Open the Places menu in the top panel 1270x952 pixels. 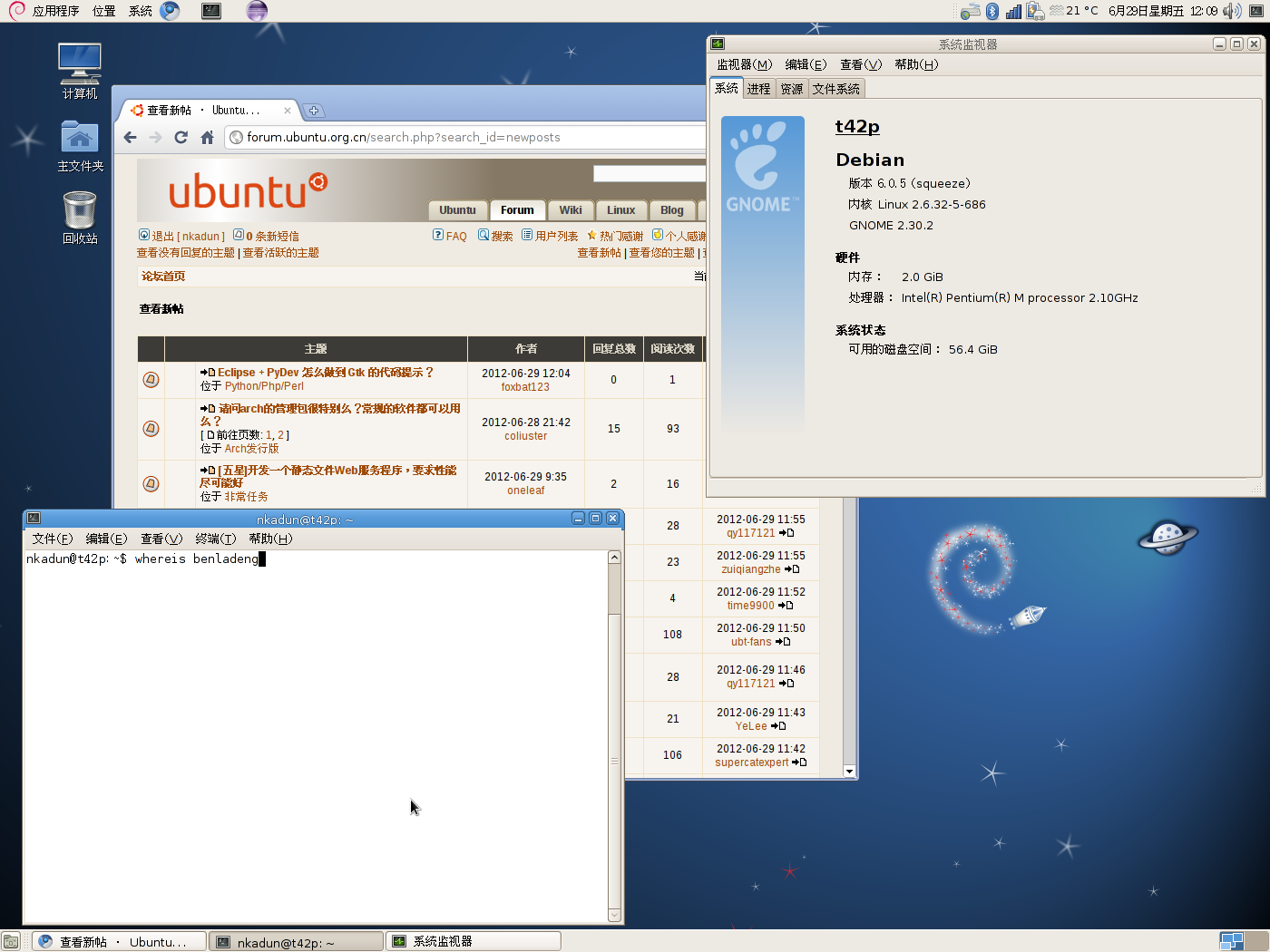pyautogui.click(x=103, y=11)
